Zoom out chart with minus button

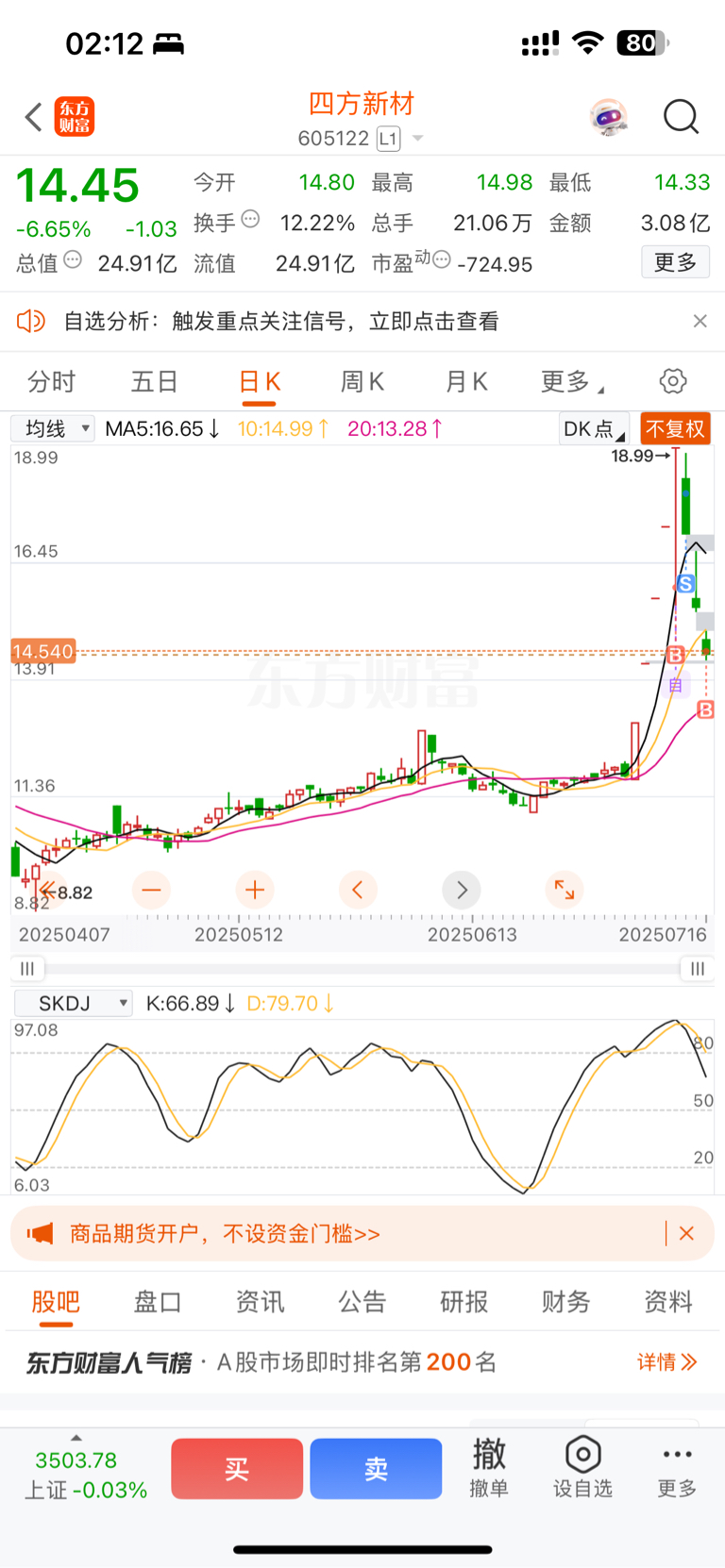point(151,889)
